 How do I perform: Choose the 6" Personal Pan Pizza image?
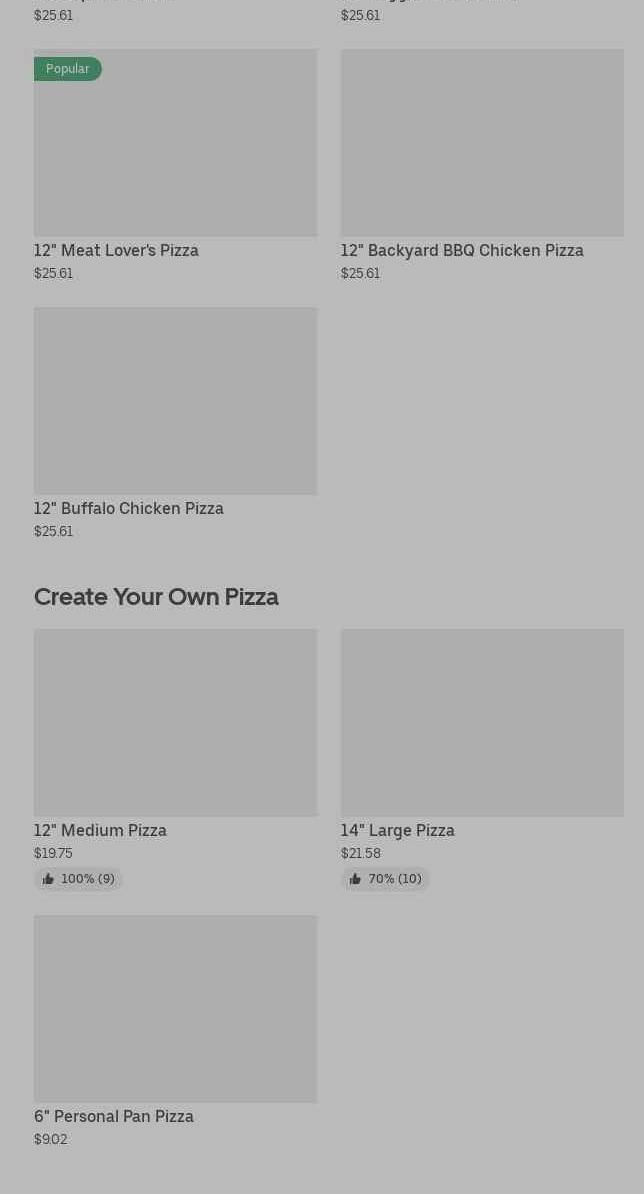coord(175,1009)
